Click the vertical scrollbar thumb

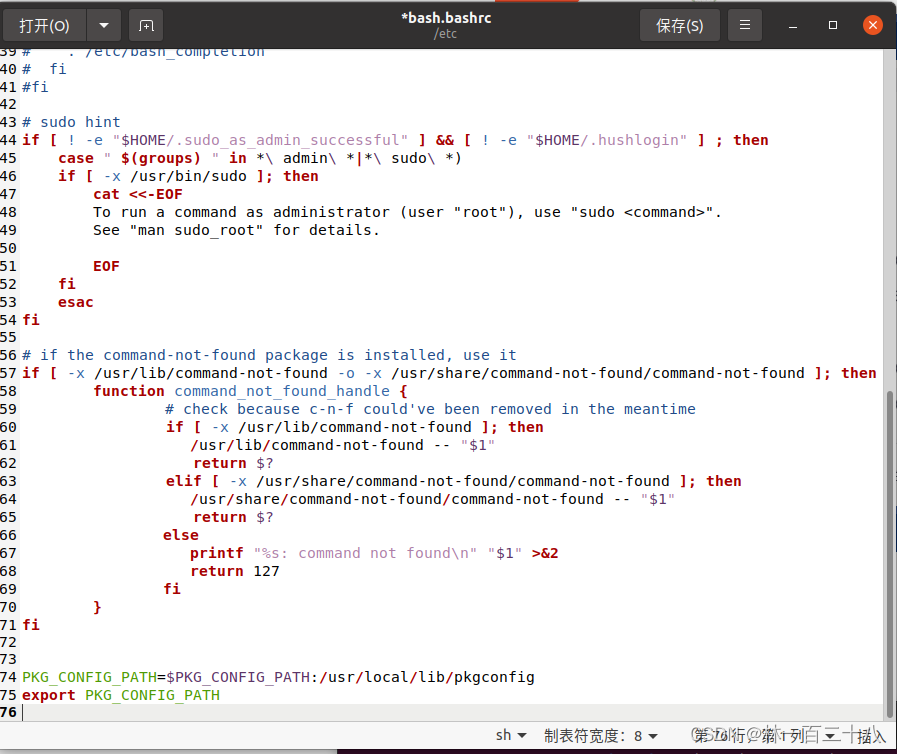[890, 554]
